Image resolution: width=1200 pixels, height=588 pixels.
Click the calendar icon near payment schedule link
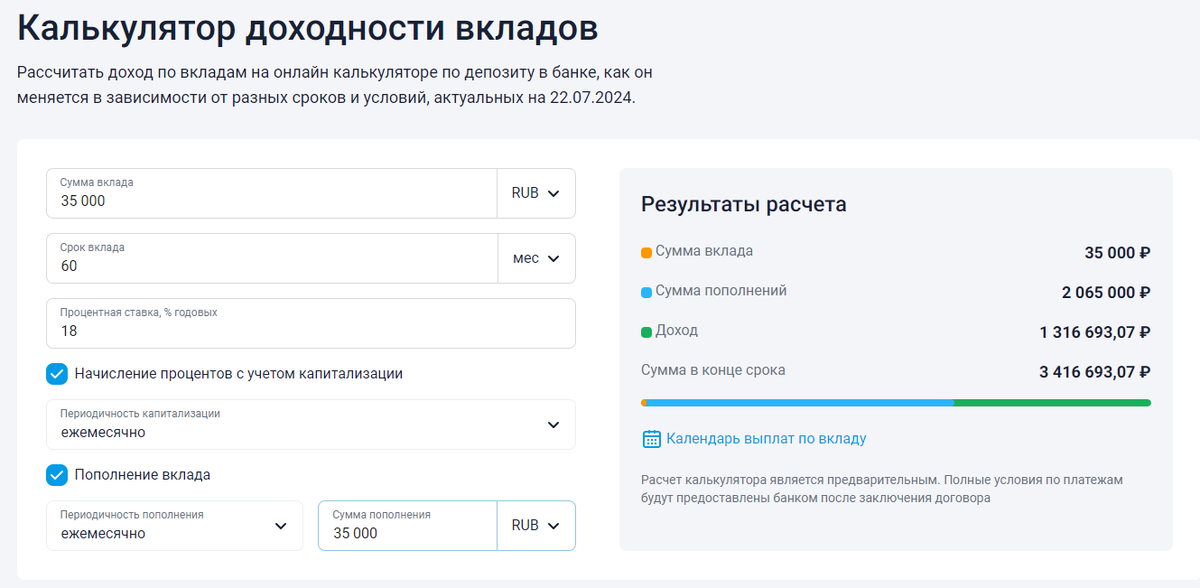(650, 439)
